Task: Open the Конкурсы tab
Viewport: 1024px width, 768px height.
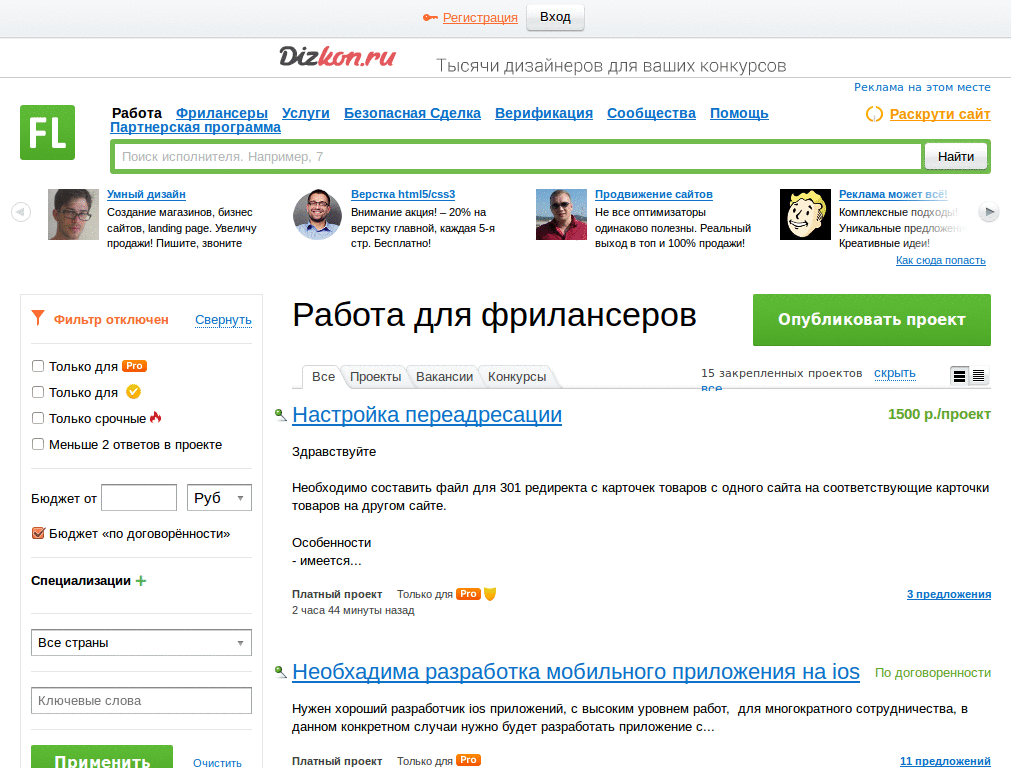Action: click(x=519, y=377)
